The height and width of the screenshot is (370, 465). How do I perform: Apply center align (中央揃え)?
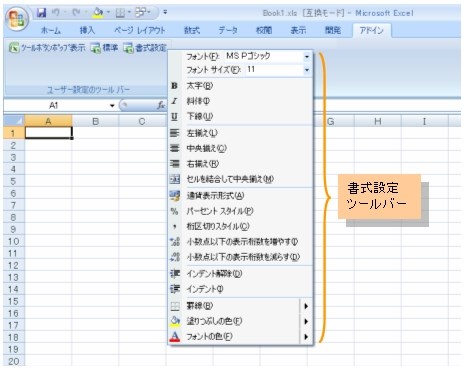[175, 148]
